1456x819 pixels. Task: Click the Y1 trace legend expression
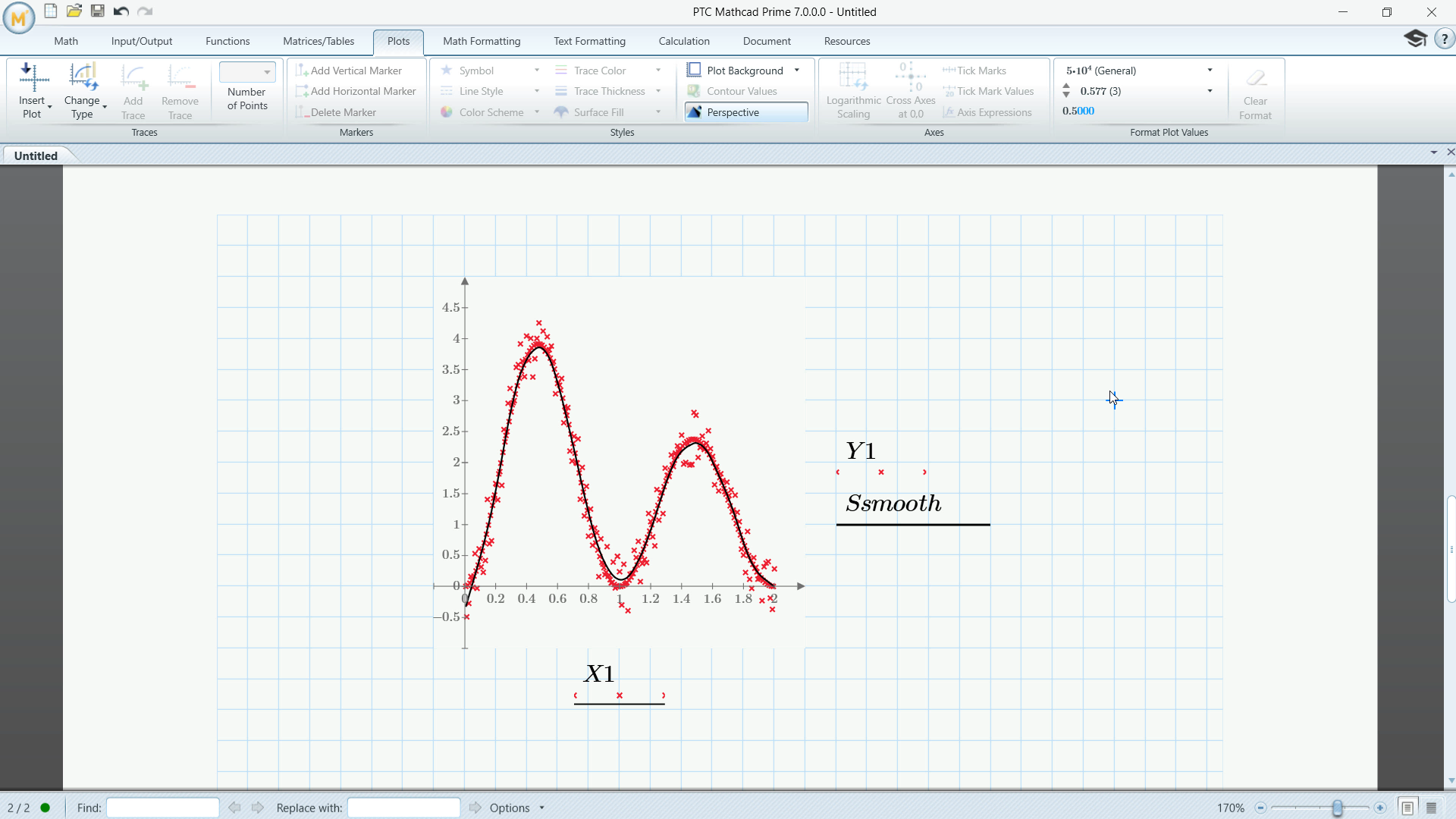coord(861,451)
